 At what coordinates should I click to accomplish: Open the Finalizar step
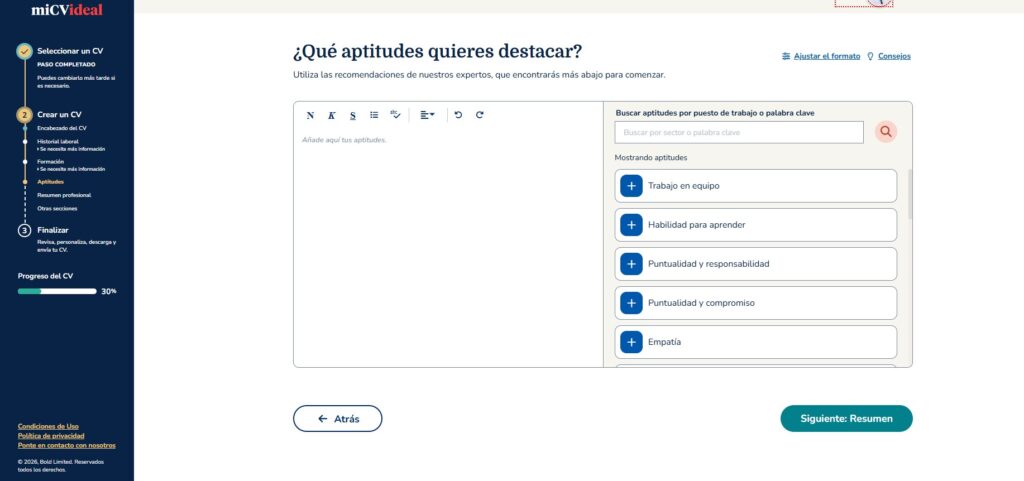tap(53, 230)
